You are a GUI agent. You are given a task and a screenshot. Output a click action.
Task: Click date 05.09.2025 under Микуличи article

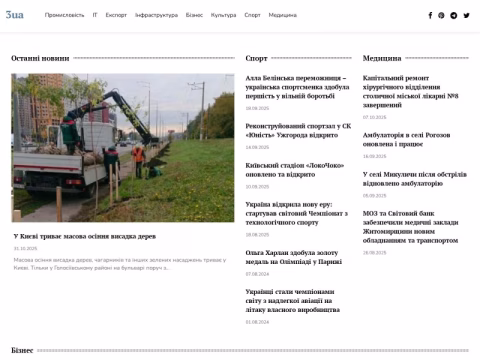coord(375,196)
